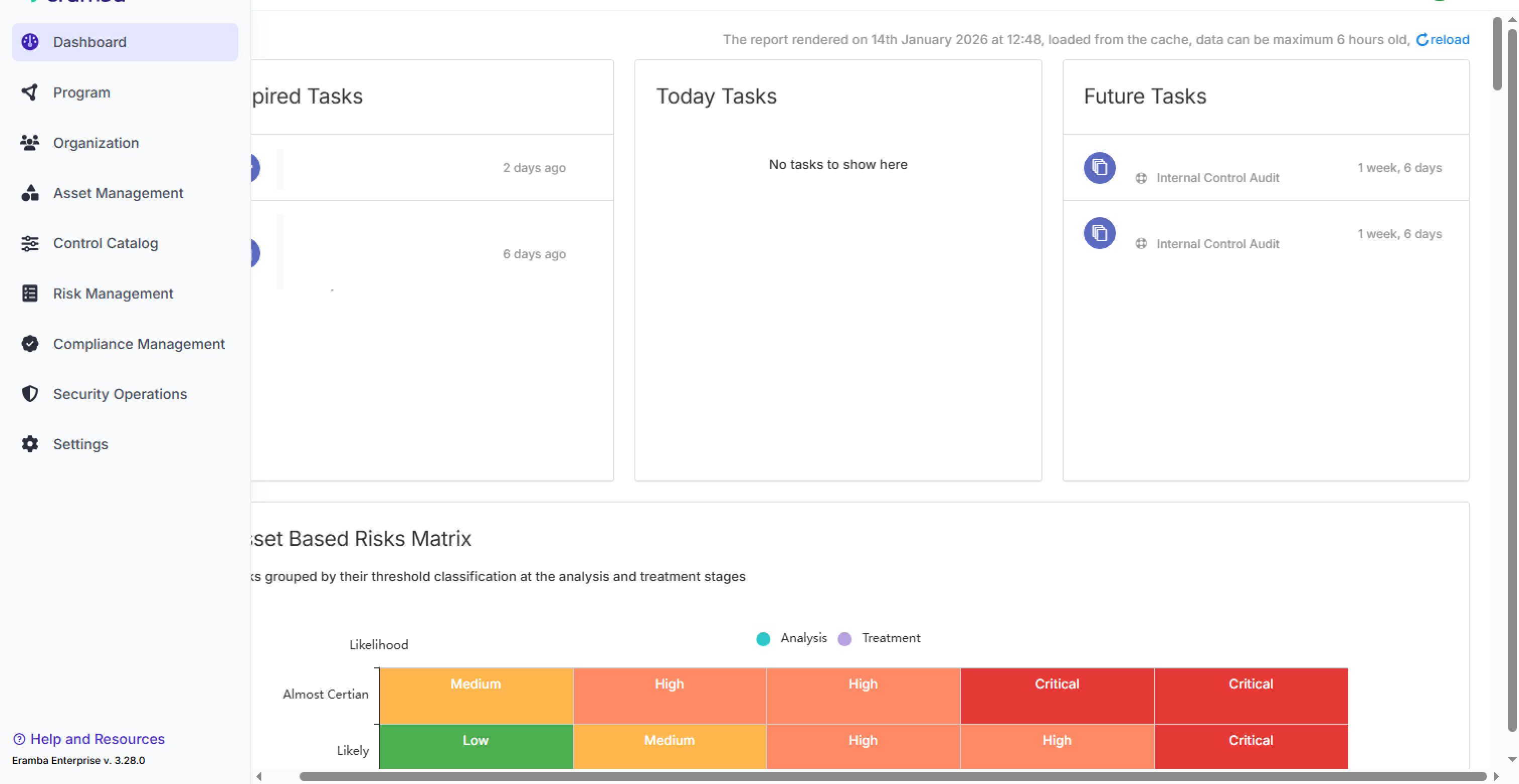Click the Dashboard gauge icon in sidebar
Screen dimensions: 1519x784
tap(30, 42)
